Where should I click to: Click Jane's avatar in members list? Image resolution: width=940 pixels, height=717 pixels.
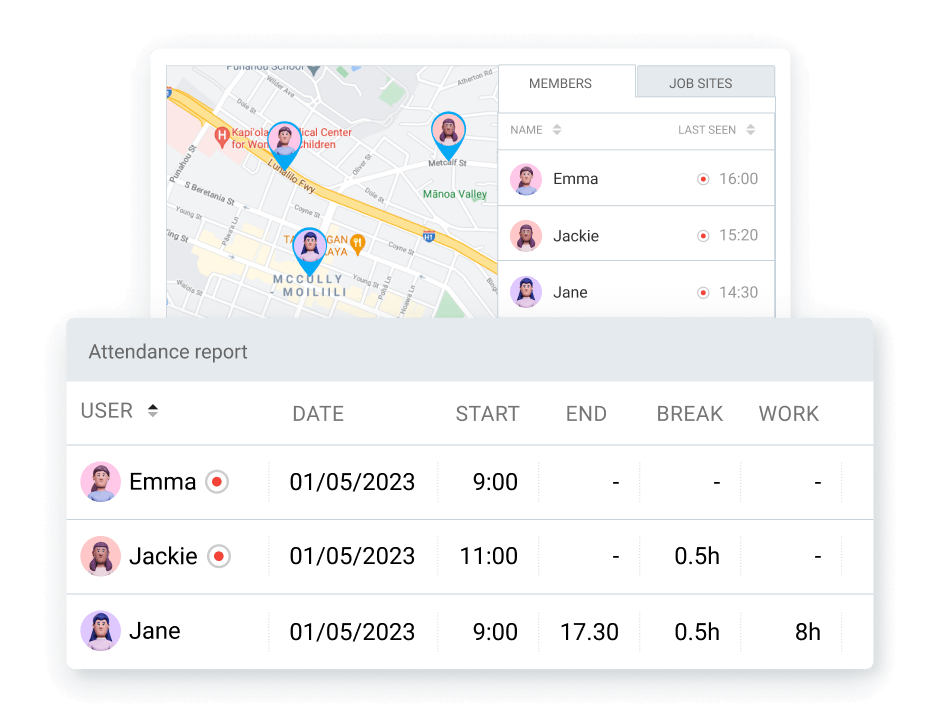(526, 292)
